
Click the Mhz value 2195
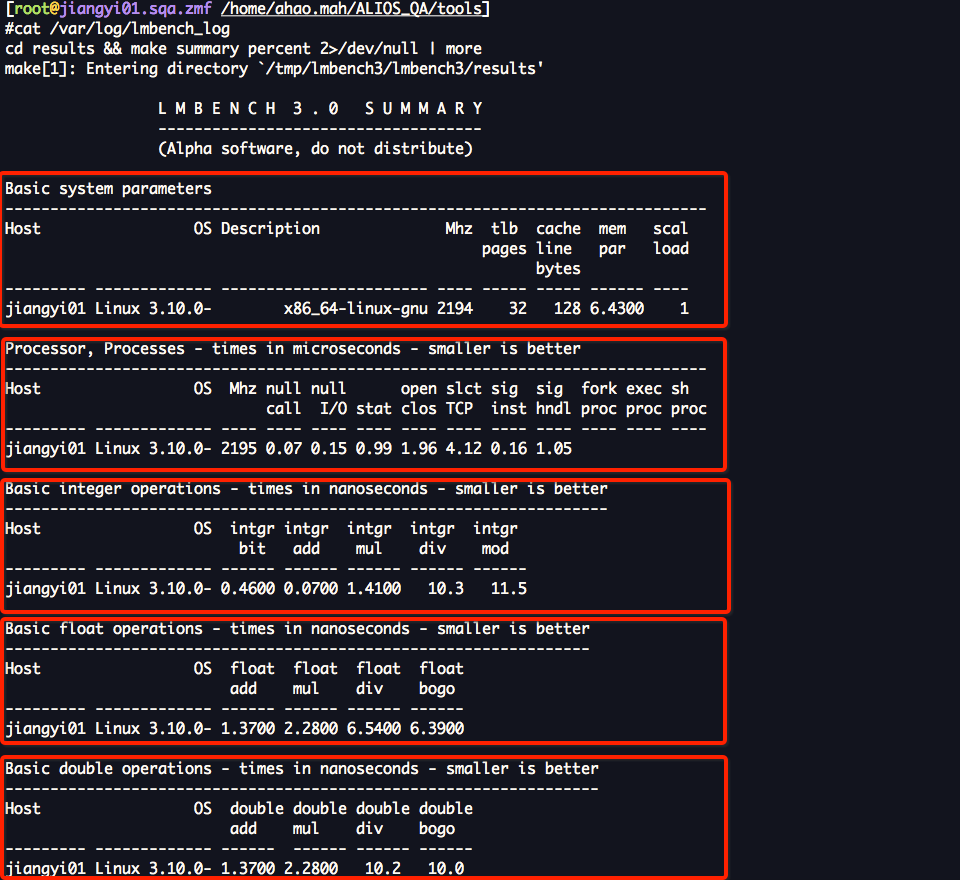pos(239,449)
